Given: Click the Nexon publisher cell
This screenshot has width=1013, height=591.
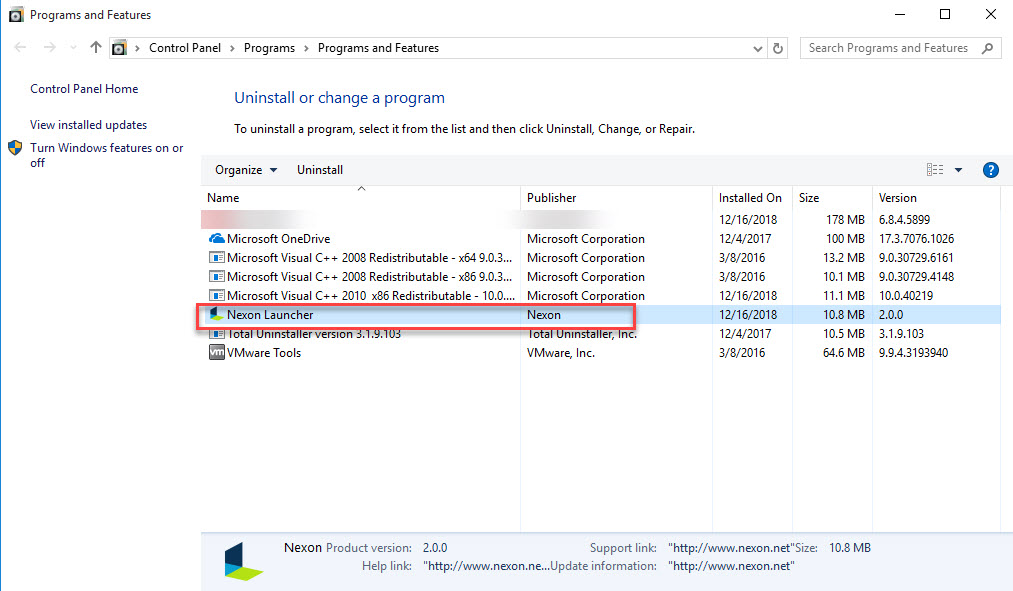Looking at the screenshot, I should [543, 315].
